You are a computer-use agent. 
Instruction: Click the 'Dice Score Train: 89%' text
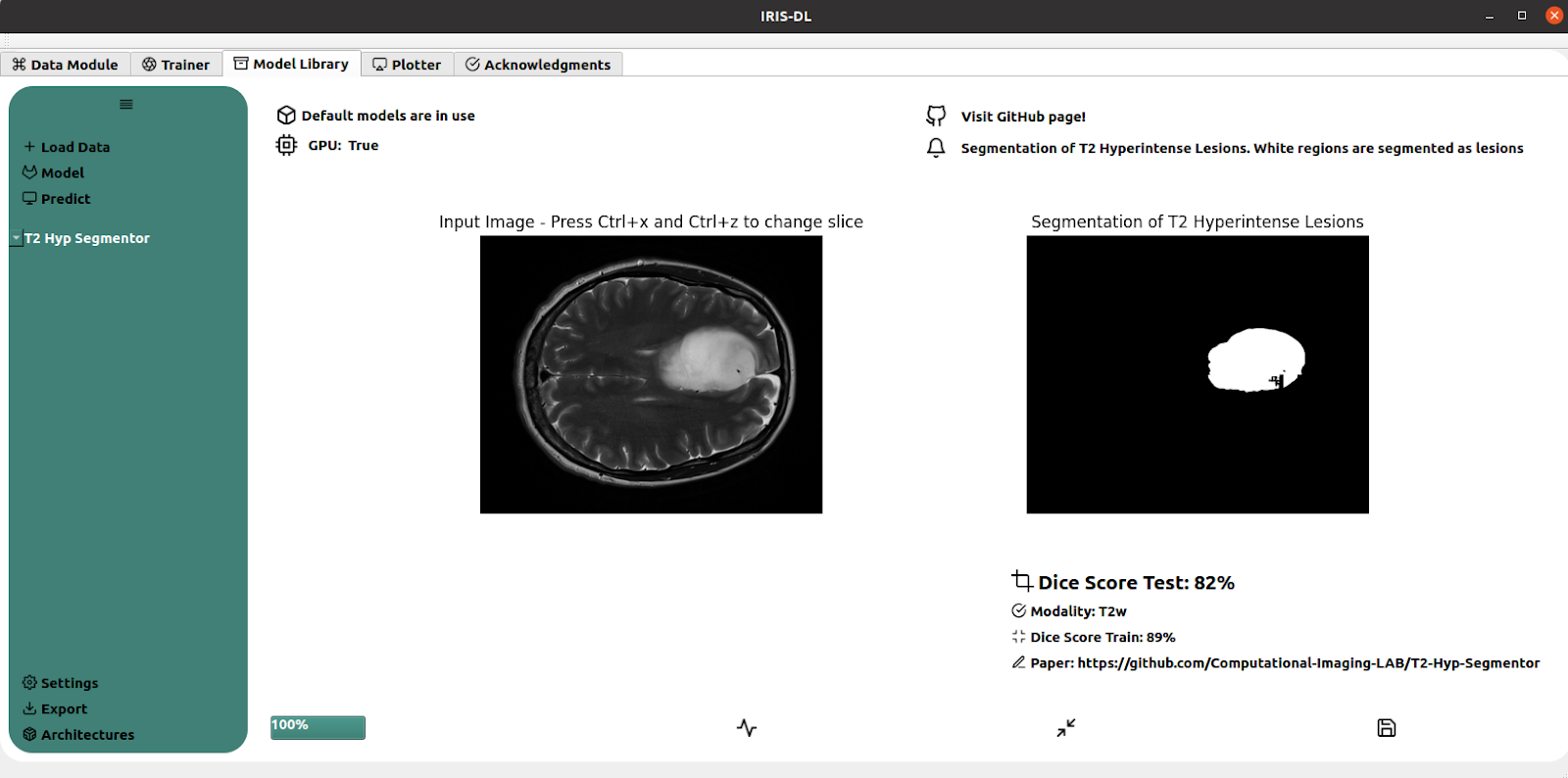[1102, 637]
